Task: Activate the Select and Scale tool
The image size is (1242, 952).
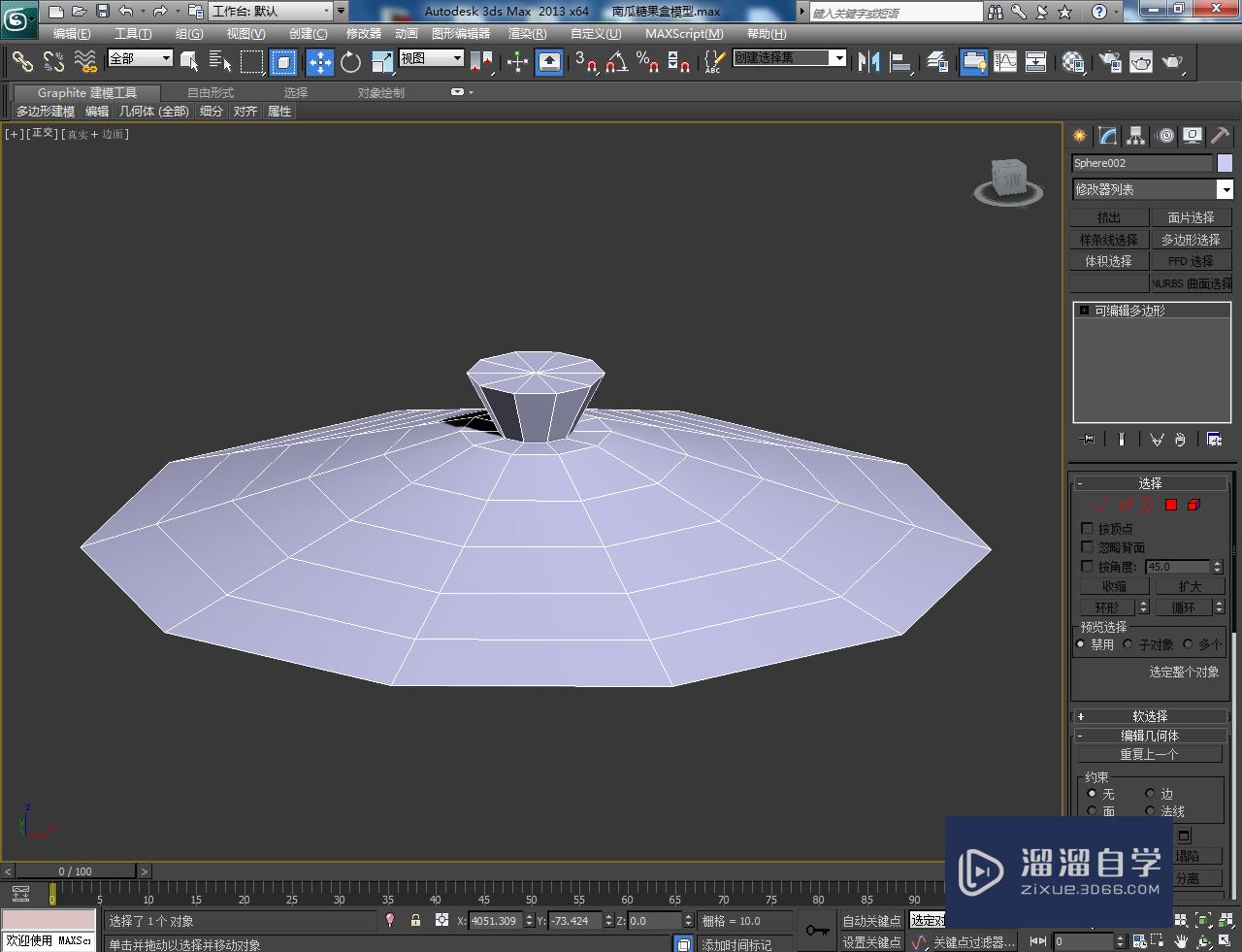Action: pos(382,62)
